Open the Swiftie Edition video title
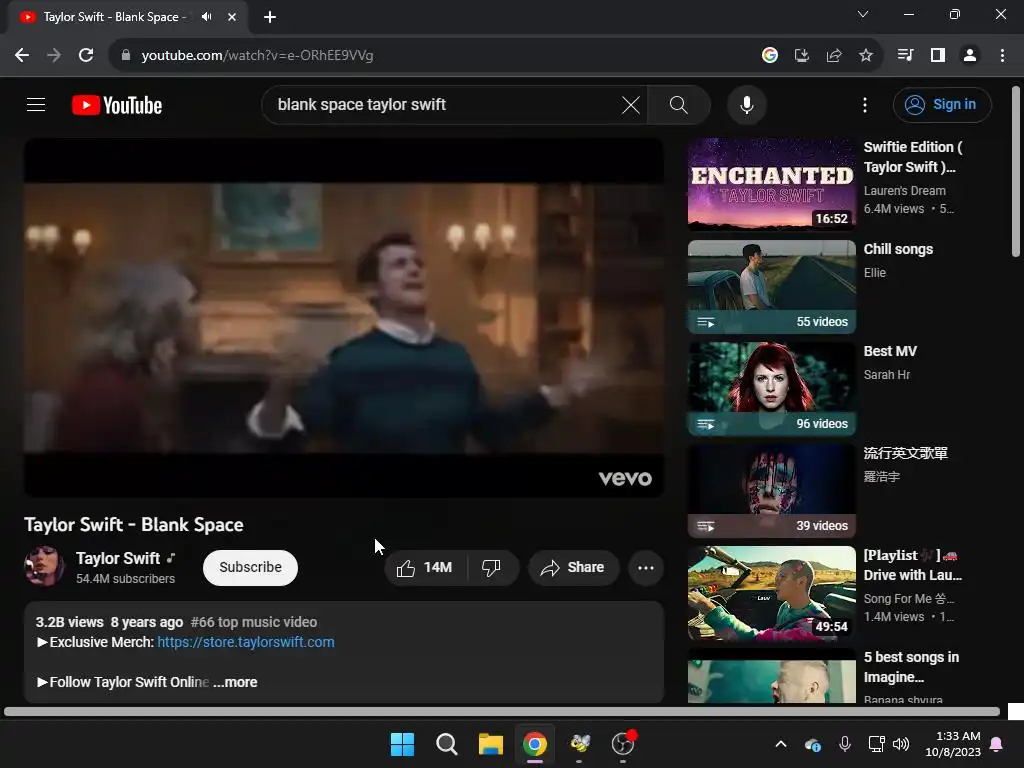The height and width of the screenshot is (768, 1024). (912, 157)
